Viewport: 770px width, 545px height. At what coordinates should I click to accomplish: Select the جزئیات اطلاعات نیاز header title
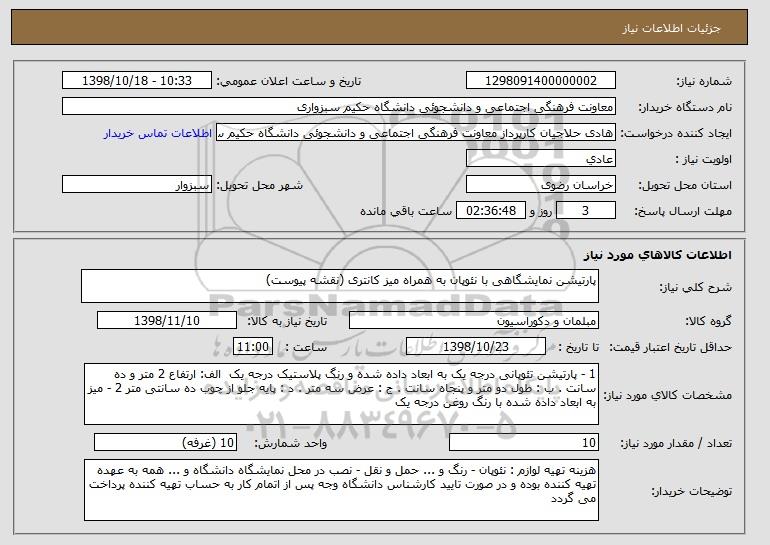(x=671, y=28)
